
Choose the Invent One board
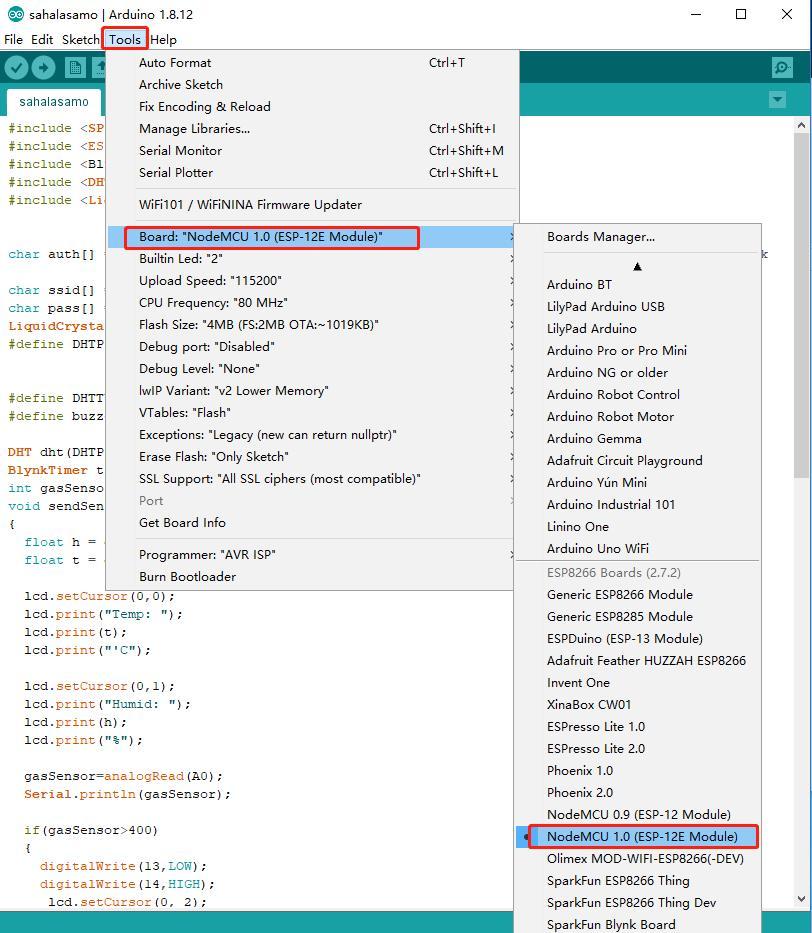tap(637, 683)
